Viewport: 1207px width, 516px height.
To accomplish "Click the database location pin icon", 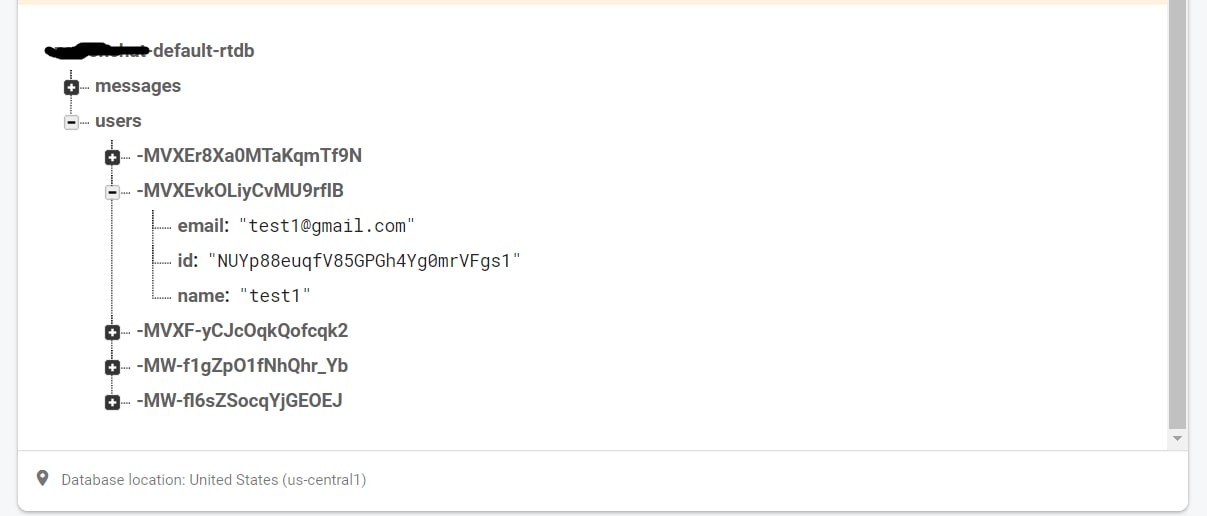I will point(42,479).
